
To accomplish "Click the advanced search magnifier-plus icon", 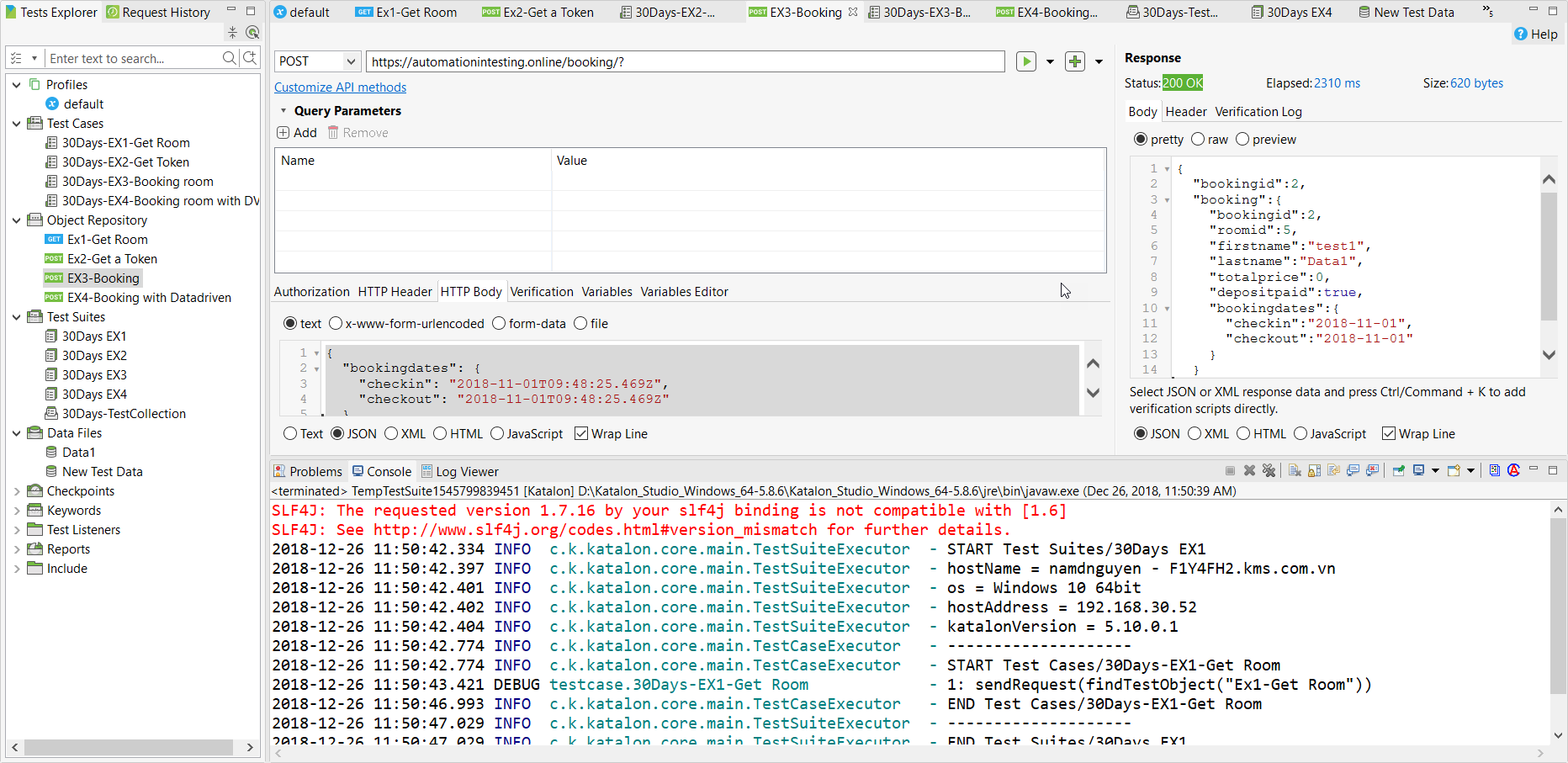I will [x=250, y=58].
